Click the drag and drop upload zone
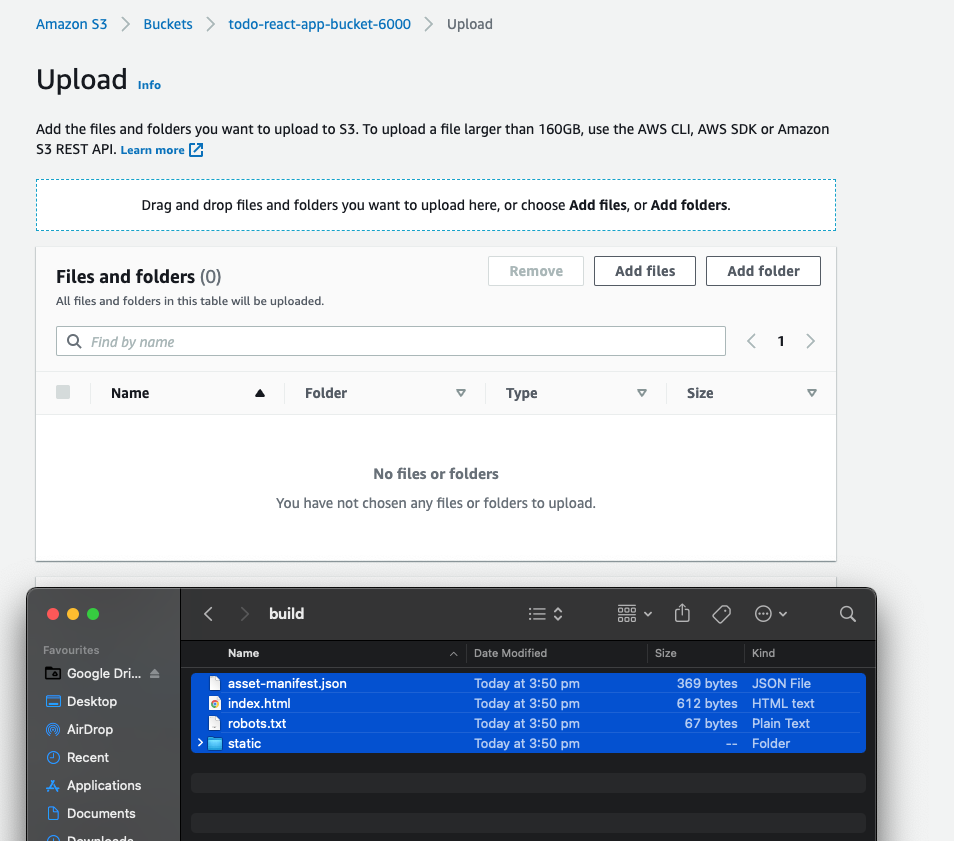Viewport: 954px width, 841px height. click(436, 205)
